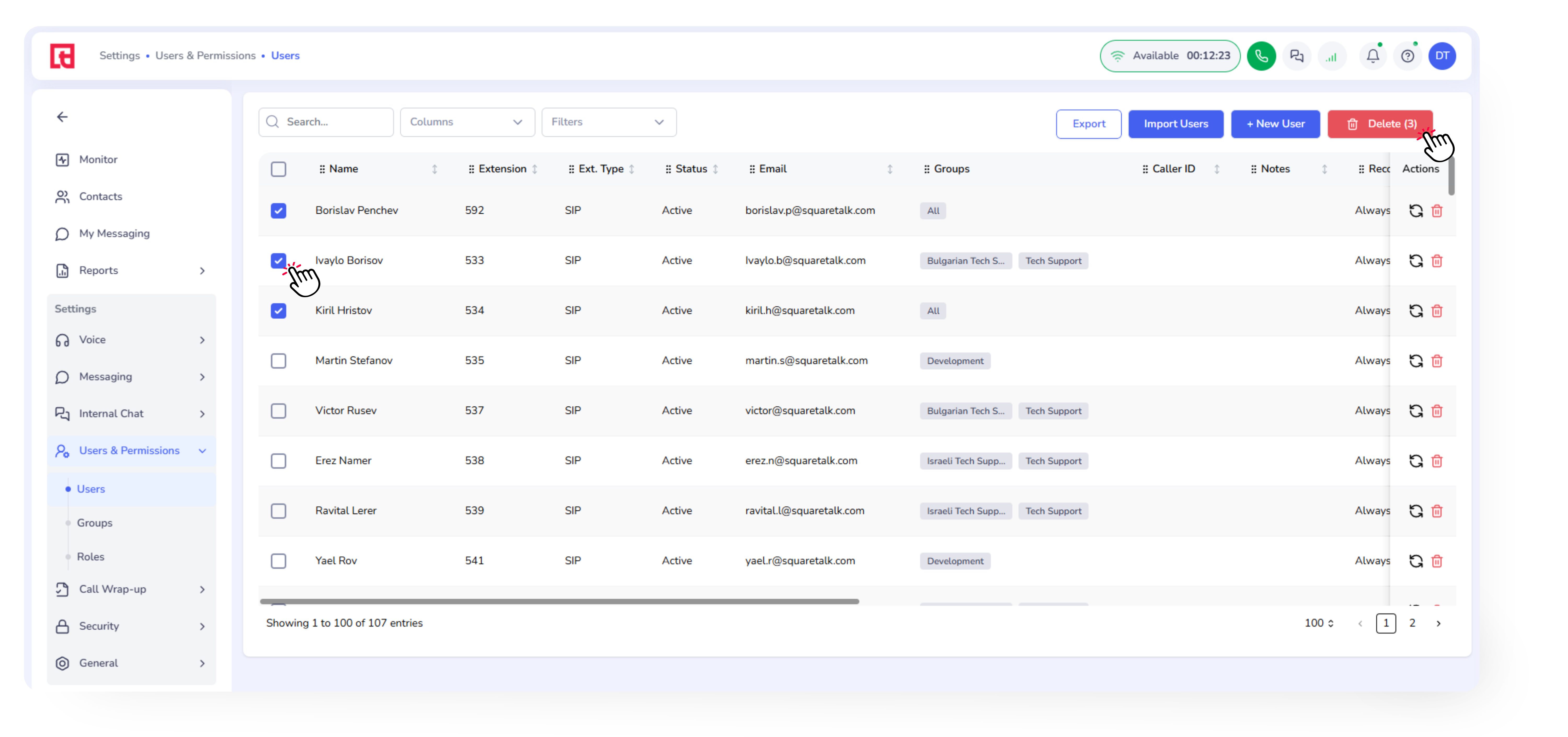Click the green phone dialer icon
This screenshot has width=1568, height=737.
1261,56
